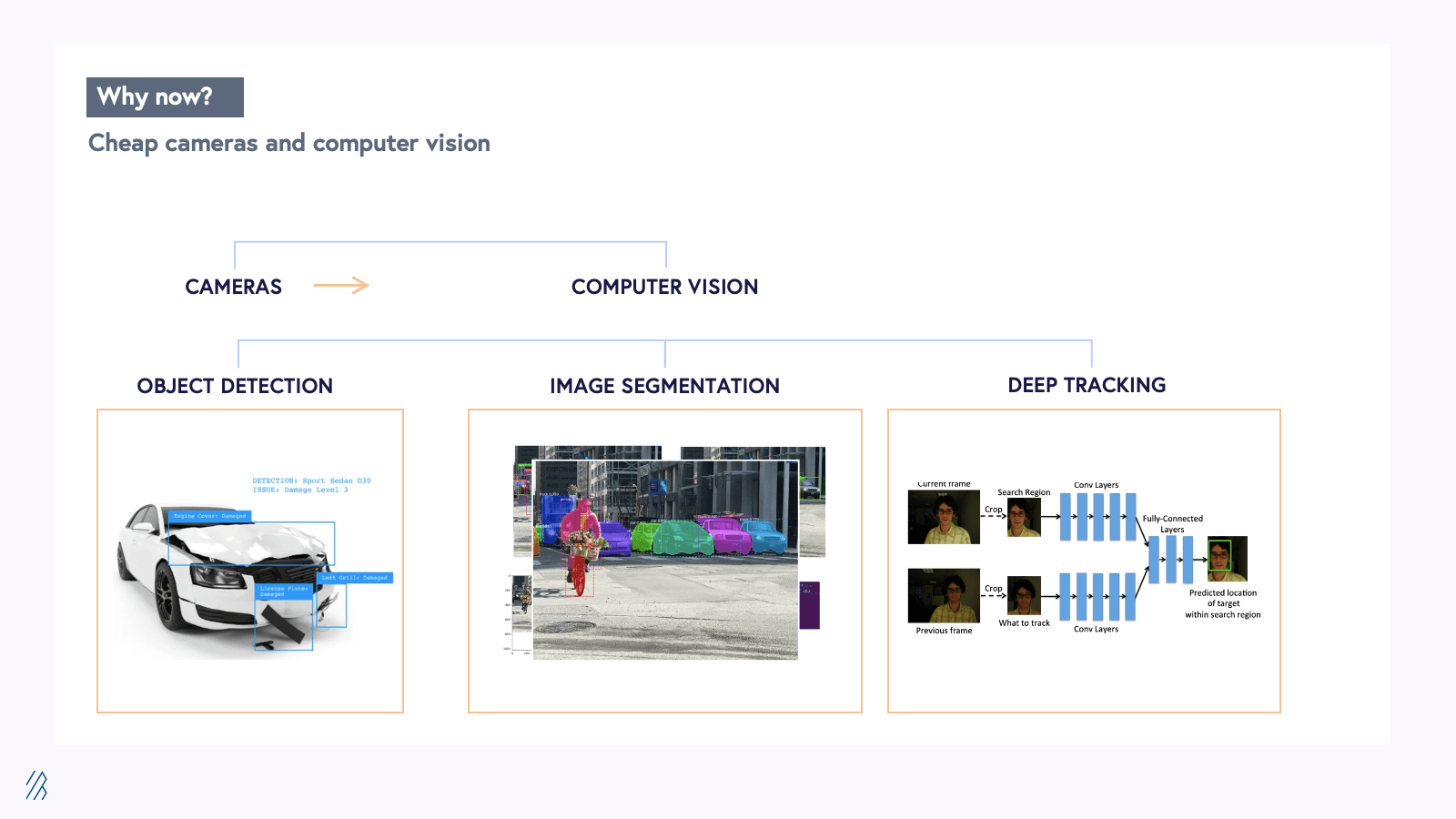The image size is (1456, 819).
Task: Click the 'DETECTION: Sport Sedan' text annotation
Action: [x=311, y=485]
